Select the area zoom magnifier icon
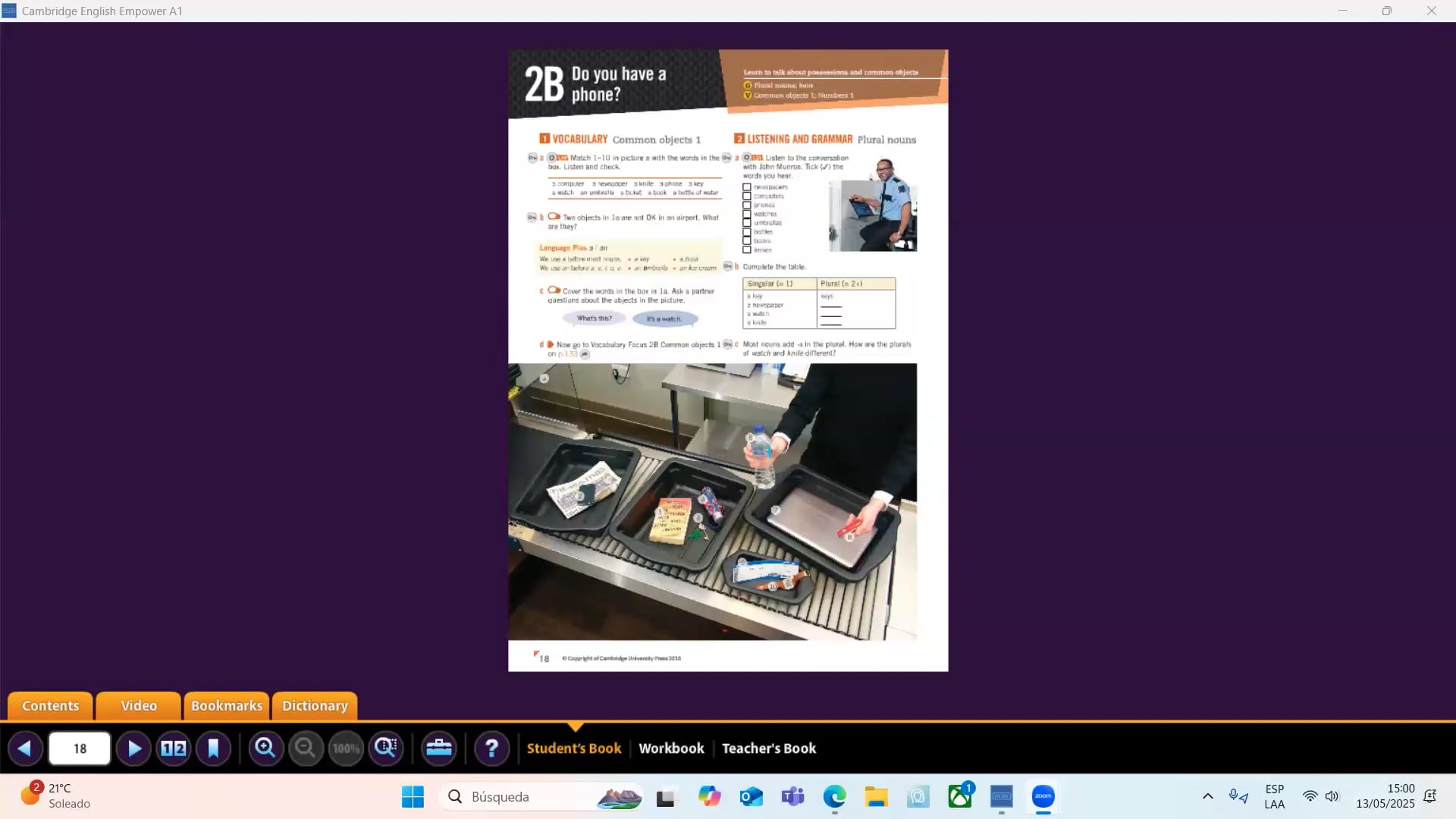The image size is (1456, 819). (x=387, y=748)
